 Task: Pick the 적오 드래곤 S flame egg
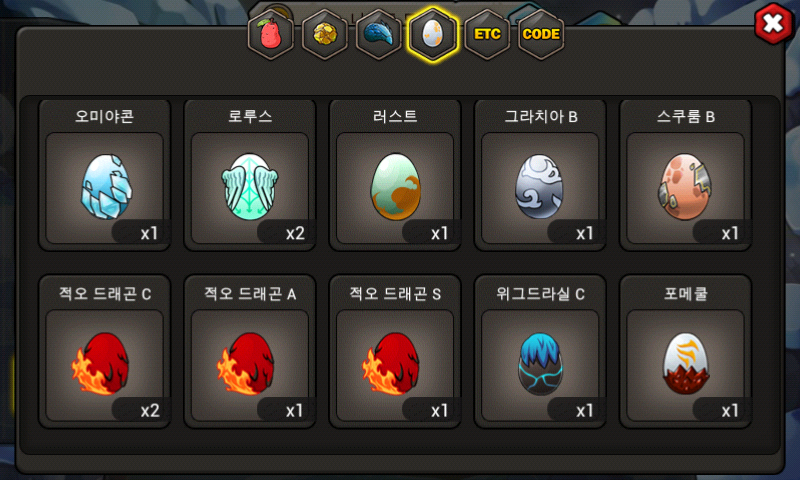tap(395, 352)
